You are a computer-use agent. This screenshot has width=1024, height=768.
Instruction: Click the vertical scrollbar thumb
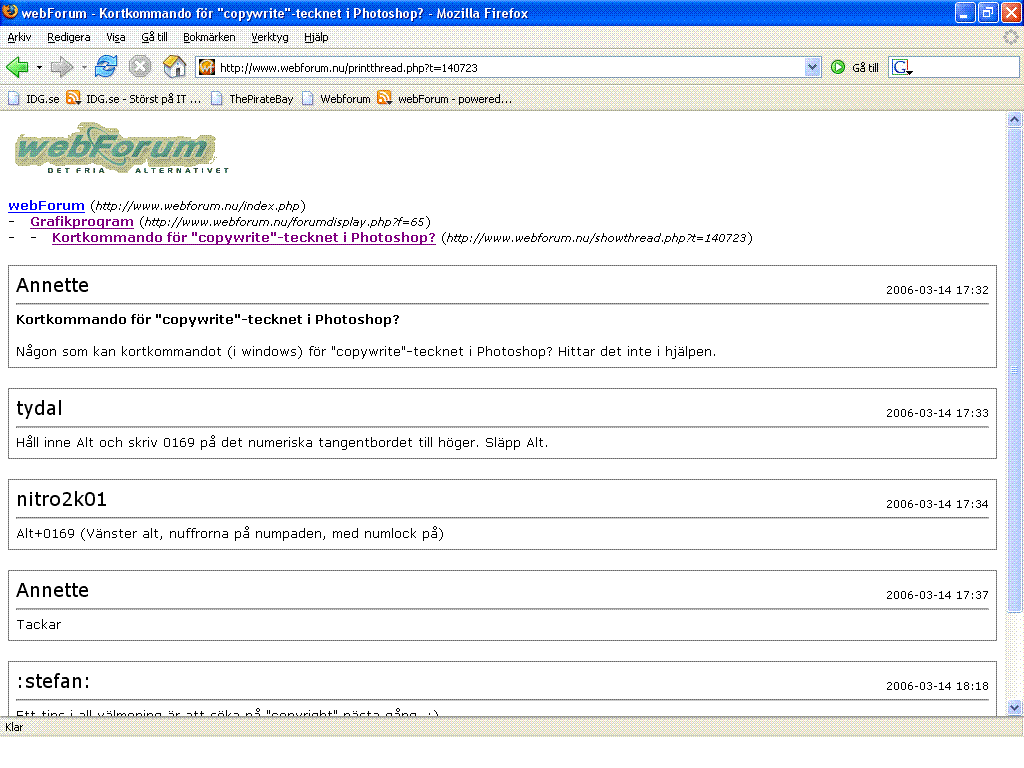1014,370
